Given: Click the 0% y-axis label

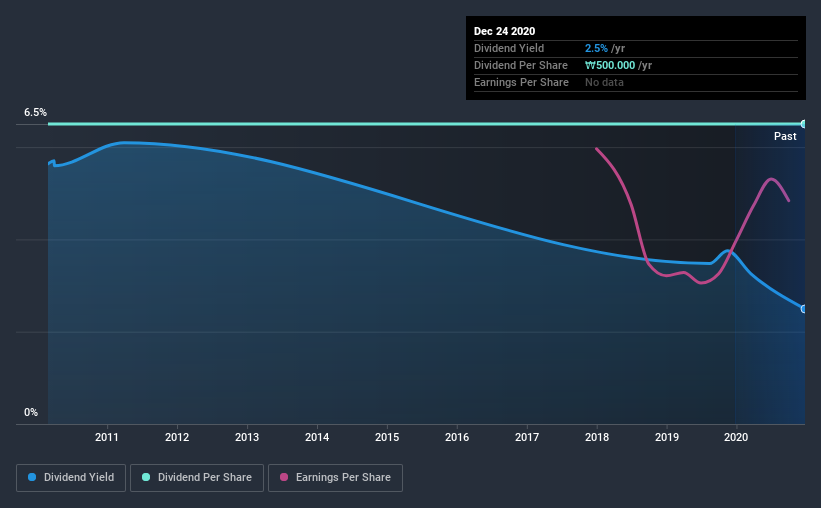Looking at the screenshot, I should point(31,413).
